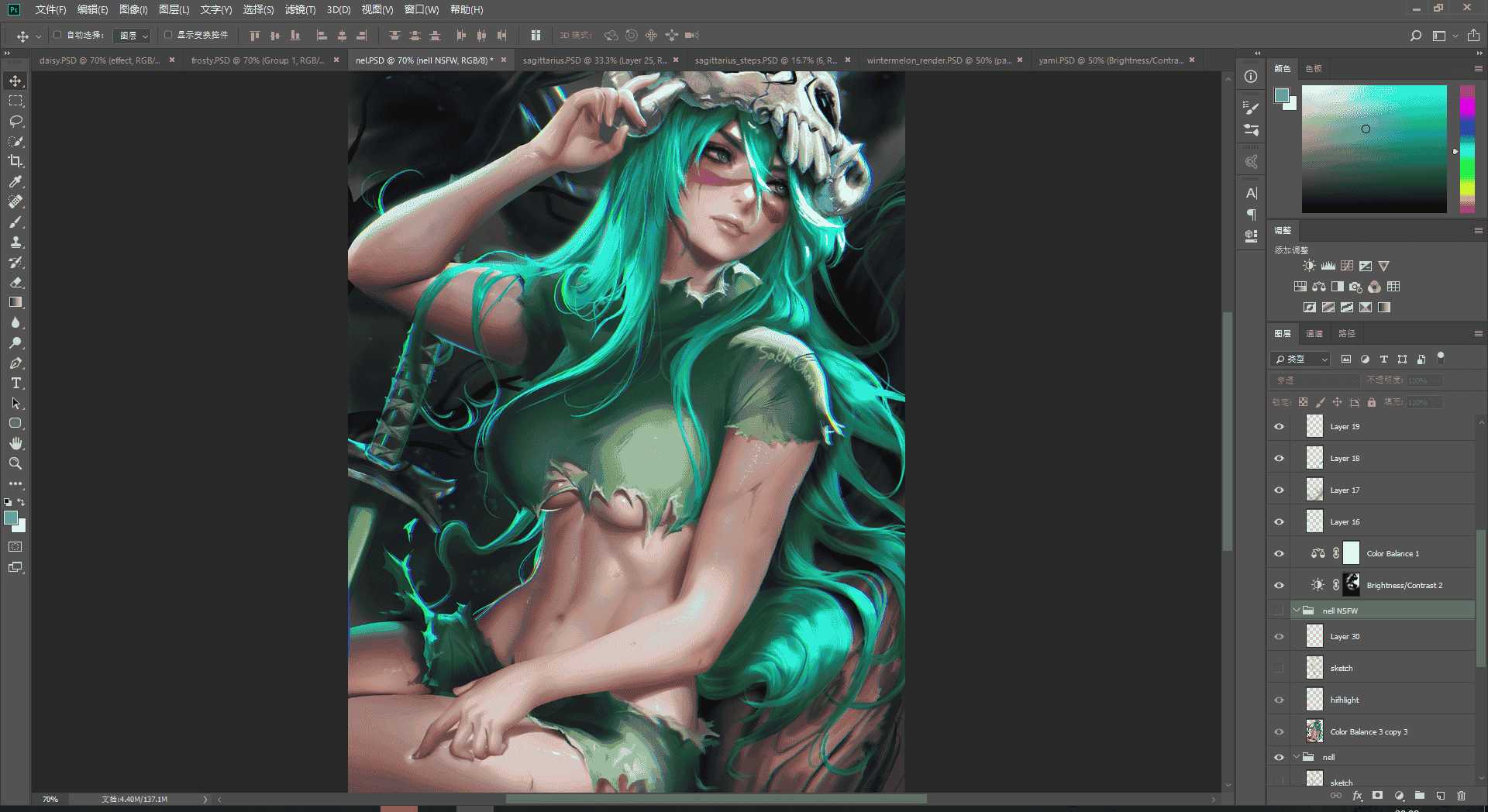Select the Gradient tool
This screenshot has width=1488, height=812.
coord(15,302)
